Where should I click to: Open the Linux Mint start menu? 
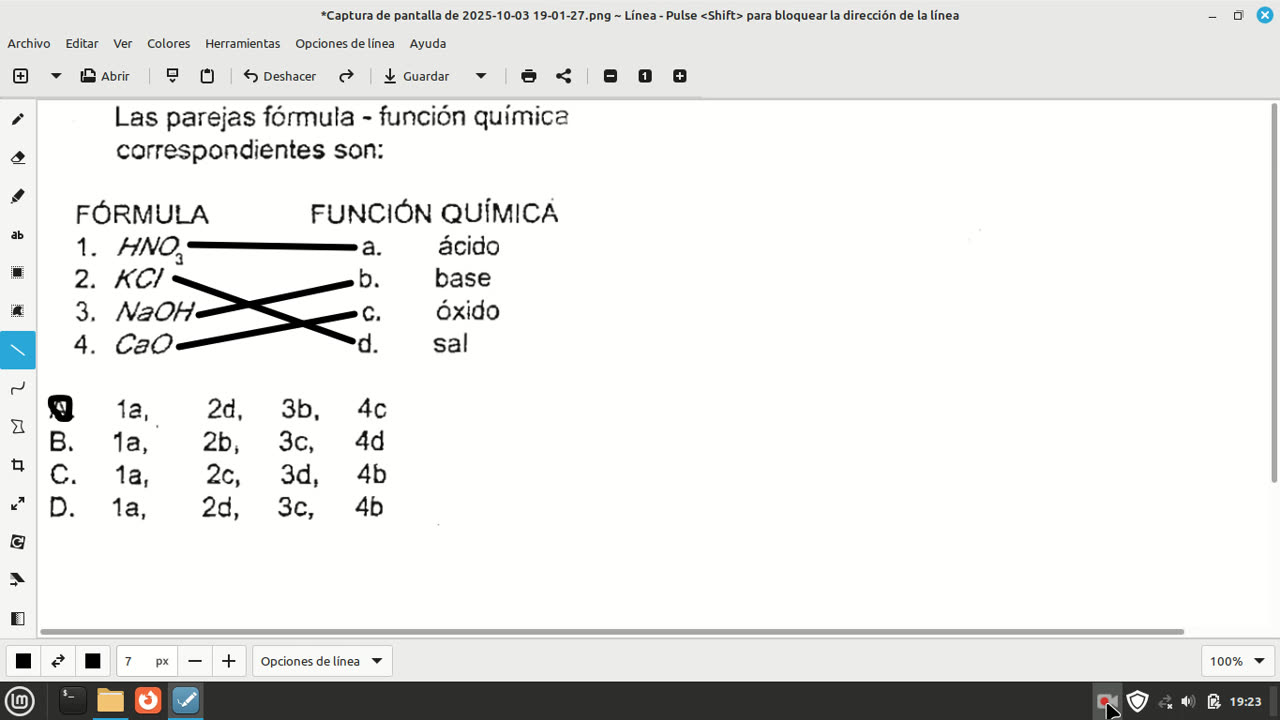(20, 701)
